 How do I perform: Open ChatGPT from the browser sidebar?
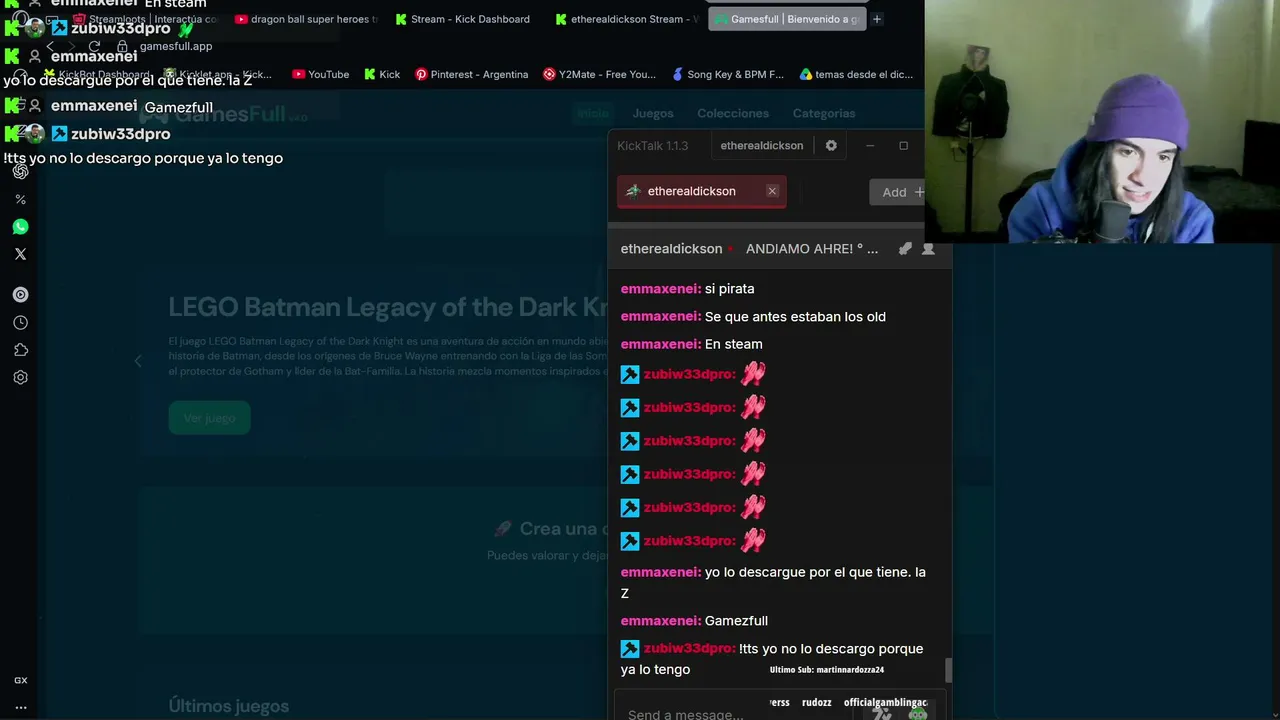click(x=20, y=171)
